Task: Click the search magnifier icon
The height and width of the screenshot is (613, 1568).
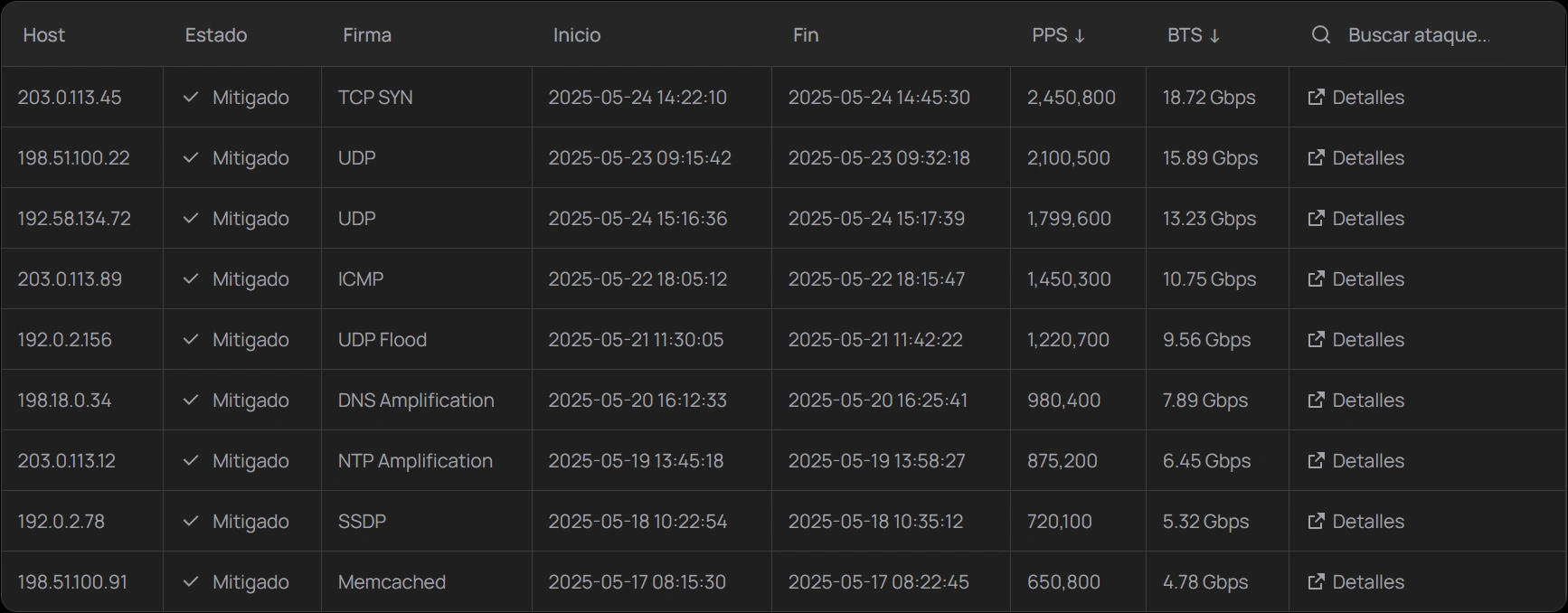Action: point(1320,35)
